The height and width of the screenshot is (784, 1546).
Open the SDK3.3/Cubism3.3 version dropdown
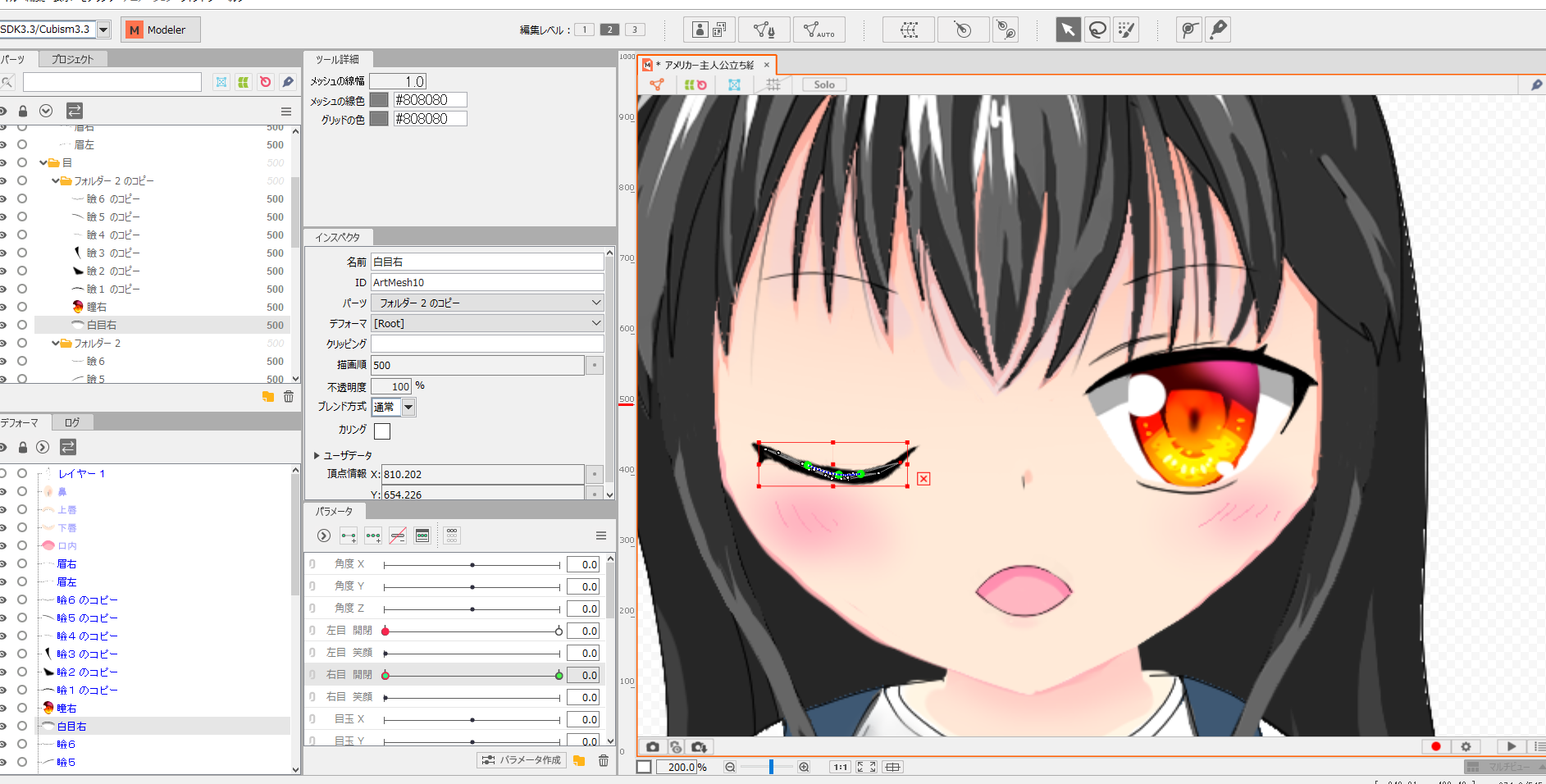(x=103, y=30)
